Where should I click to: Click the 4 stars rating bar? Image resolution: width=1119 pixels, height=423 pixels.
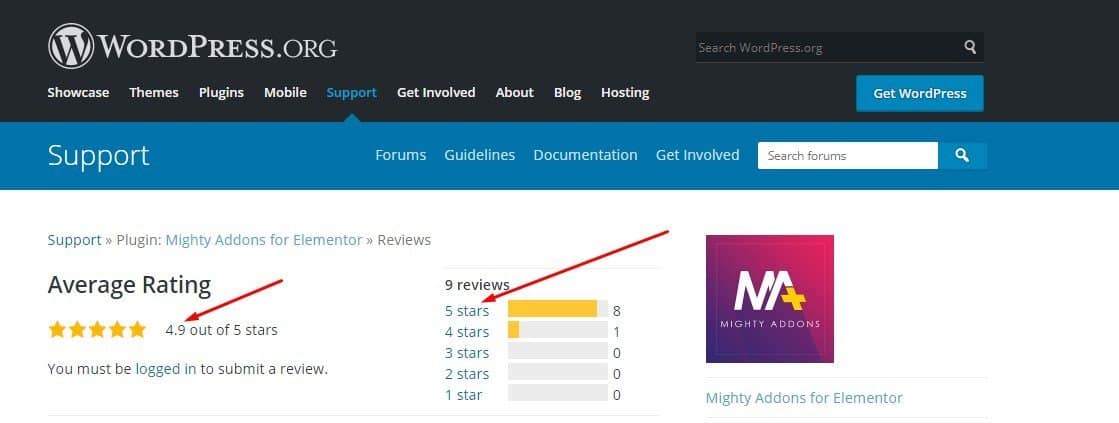click(x=557, y=331)
